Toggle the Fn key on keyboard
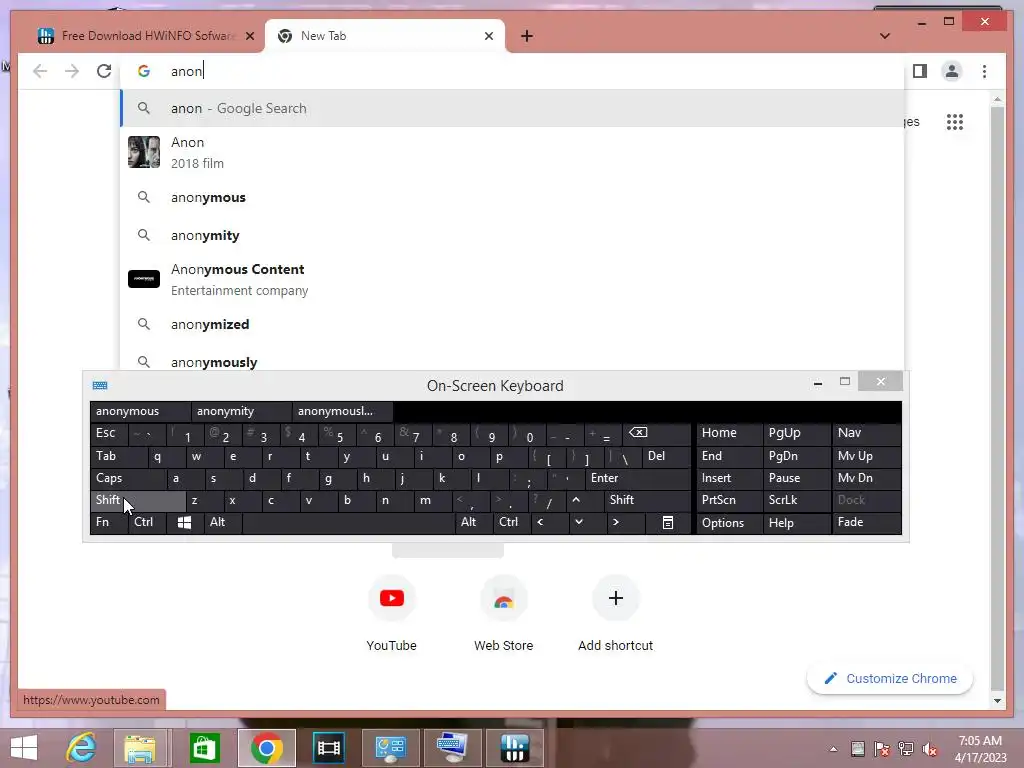Image resolution: width=1024 pixels, height=768 pixels. coord(108,522)
